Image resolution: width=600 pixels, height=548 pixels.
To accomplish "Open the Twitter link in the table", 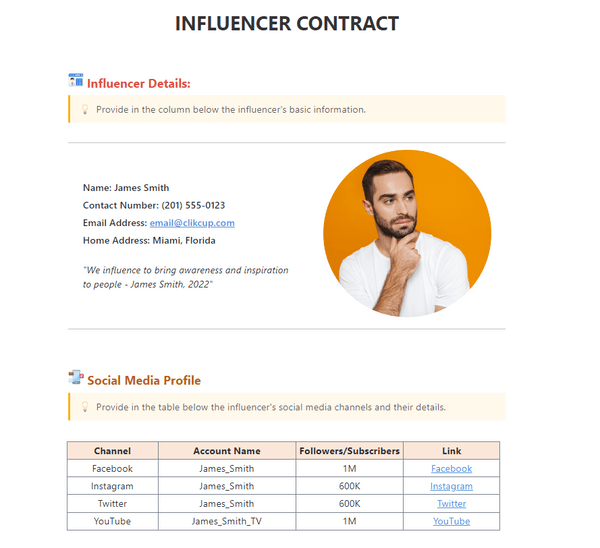I will tap(451, 504).
